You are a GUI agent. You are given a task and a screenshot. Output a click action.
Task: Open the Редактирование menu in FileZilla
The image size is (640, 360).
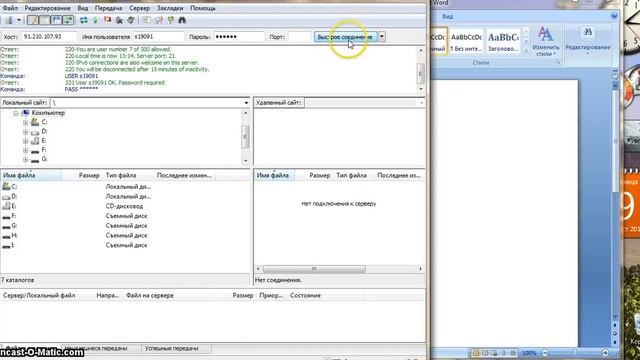pyautogui.click(x=47, y=8)
